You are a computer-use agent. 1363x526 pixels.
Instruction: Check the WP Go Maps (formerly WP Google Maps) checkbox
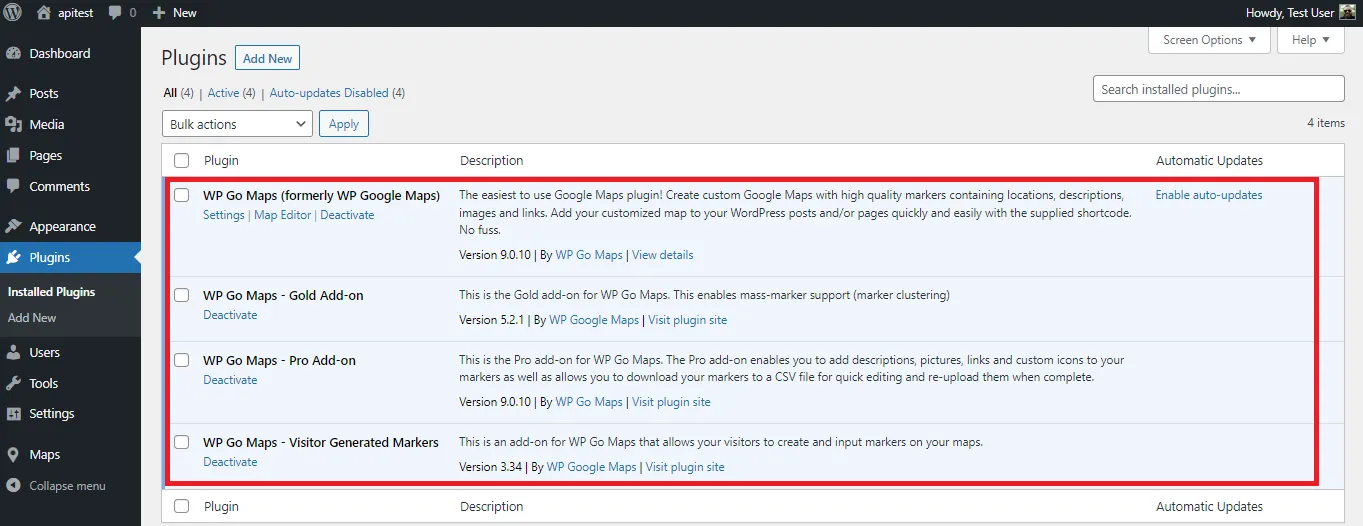point(181,196)
